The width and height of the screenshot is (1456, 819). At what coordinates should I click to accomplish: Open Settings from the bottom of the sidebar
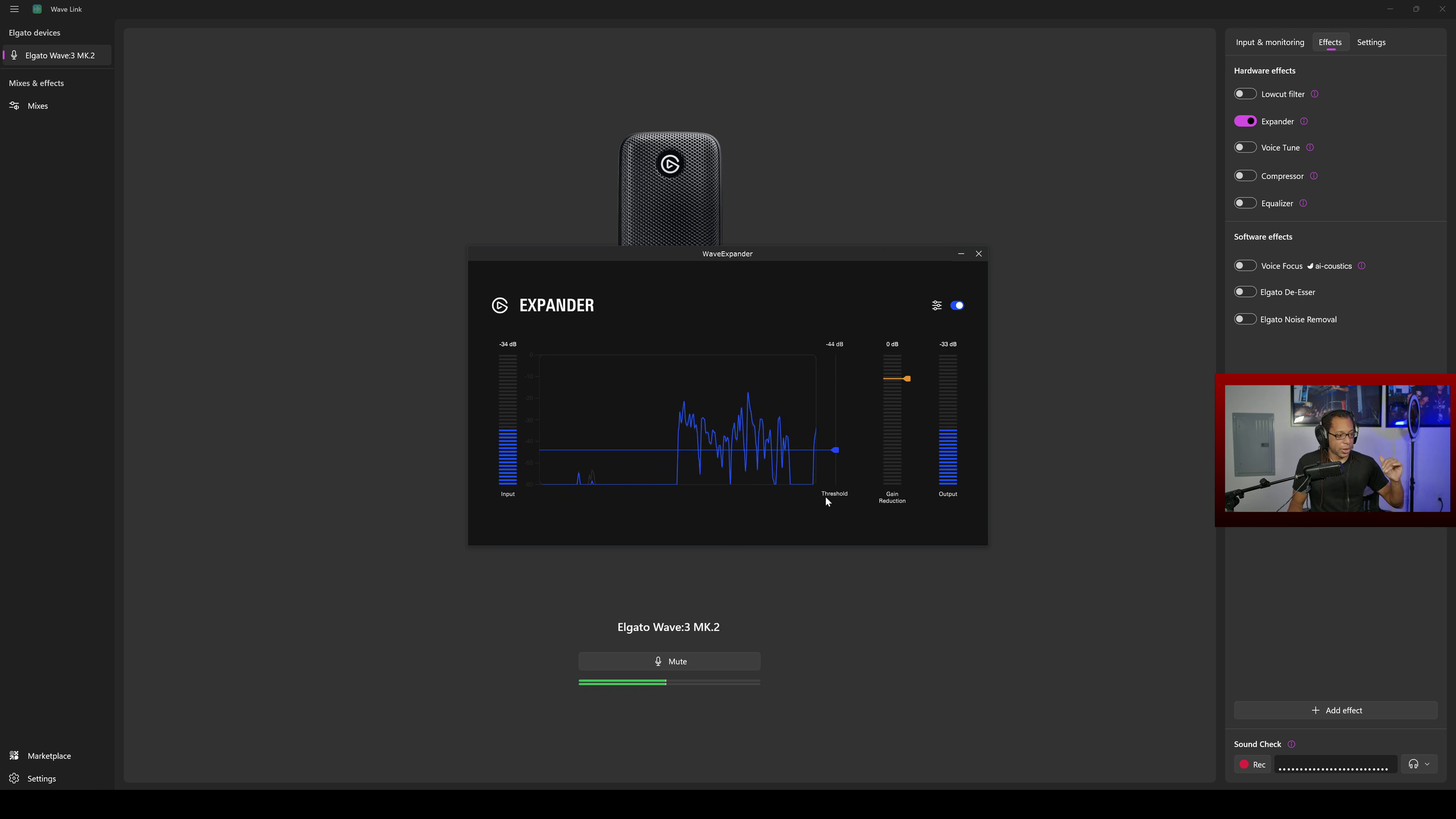tap(56, 778)
